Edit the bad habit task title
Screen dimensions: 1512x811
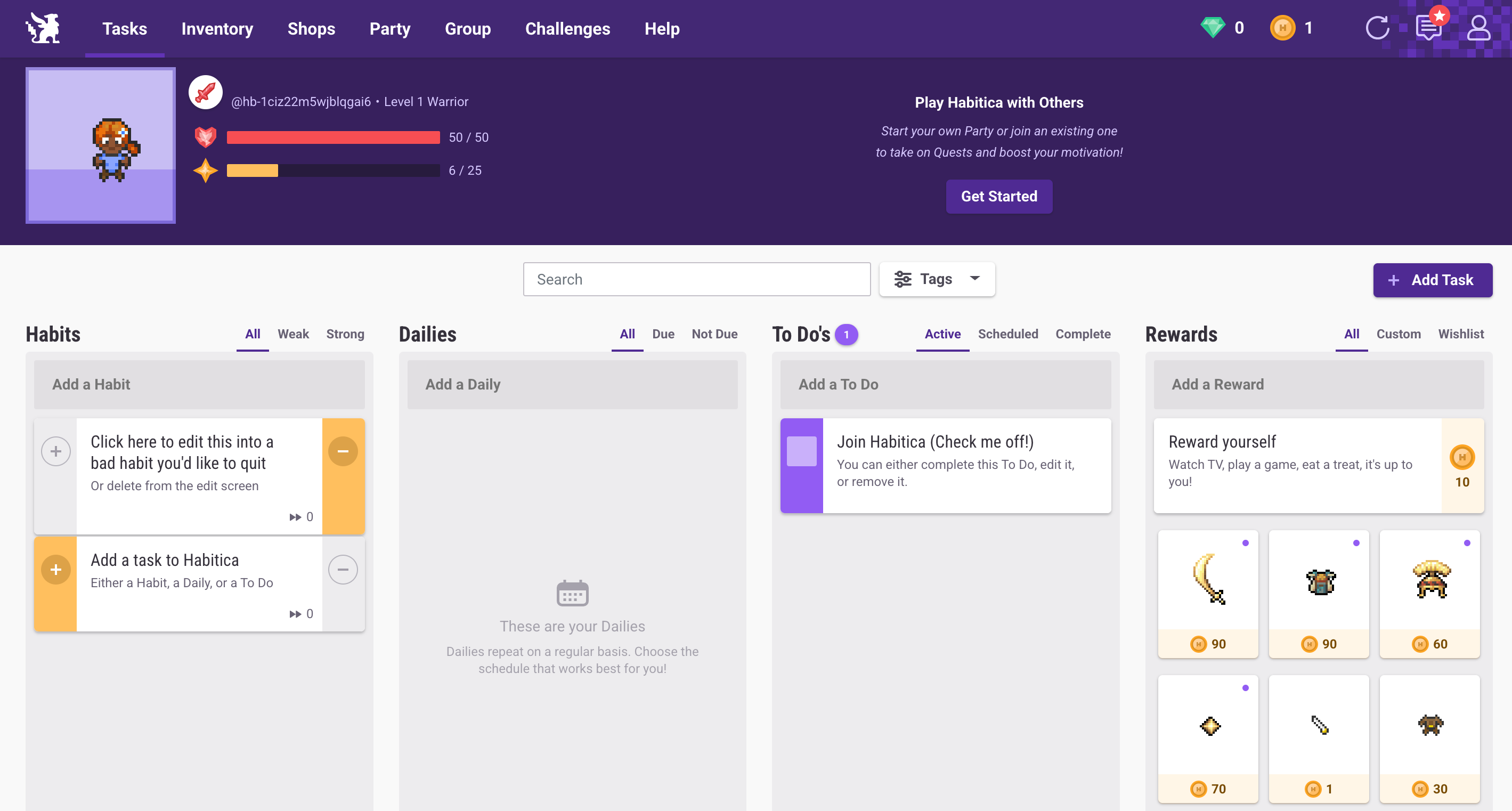182,452
